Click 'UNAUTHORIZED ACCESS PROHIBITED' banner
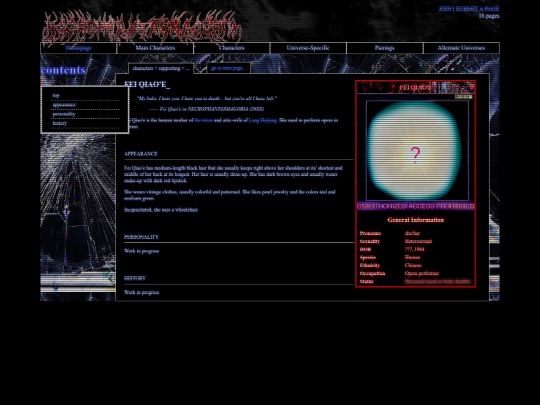 [x=416, y=206]
